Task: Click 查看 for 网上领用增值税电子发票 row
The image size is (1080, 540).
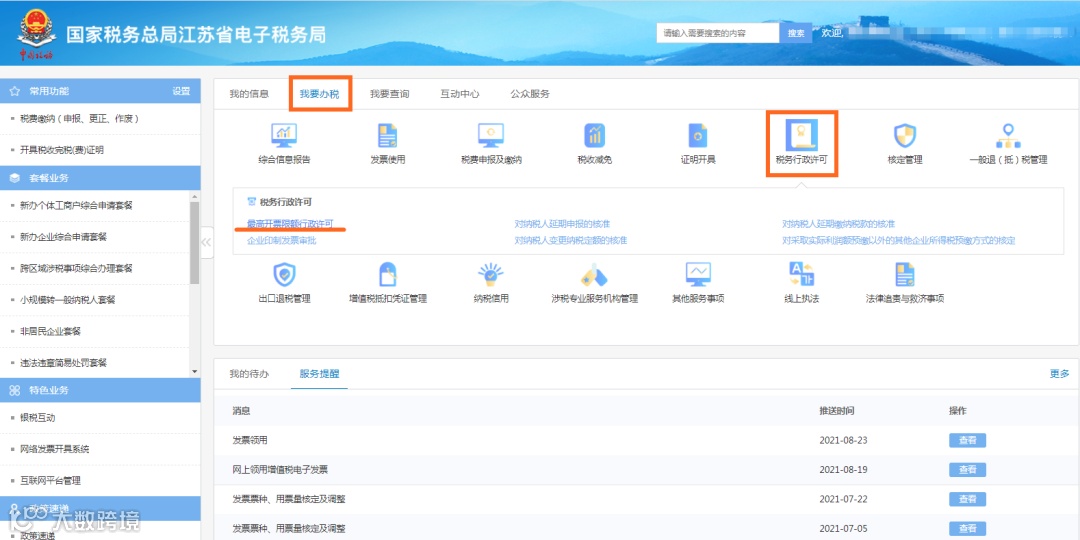Action: tap(967, 470)
